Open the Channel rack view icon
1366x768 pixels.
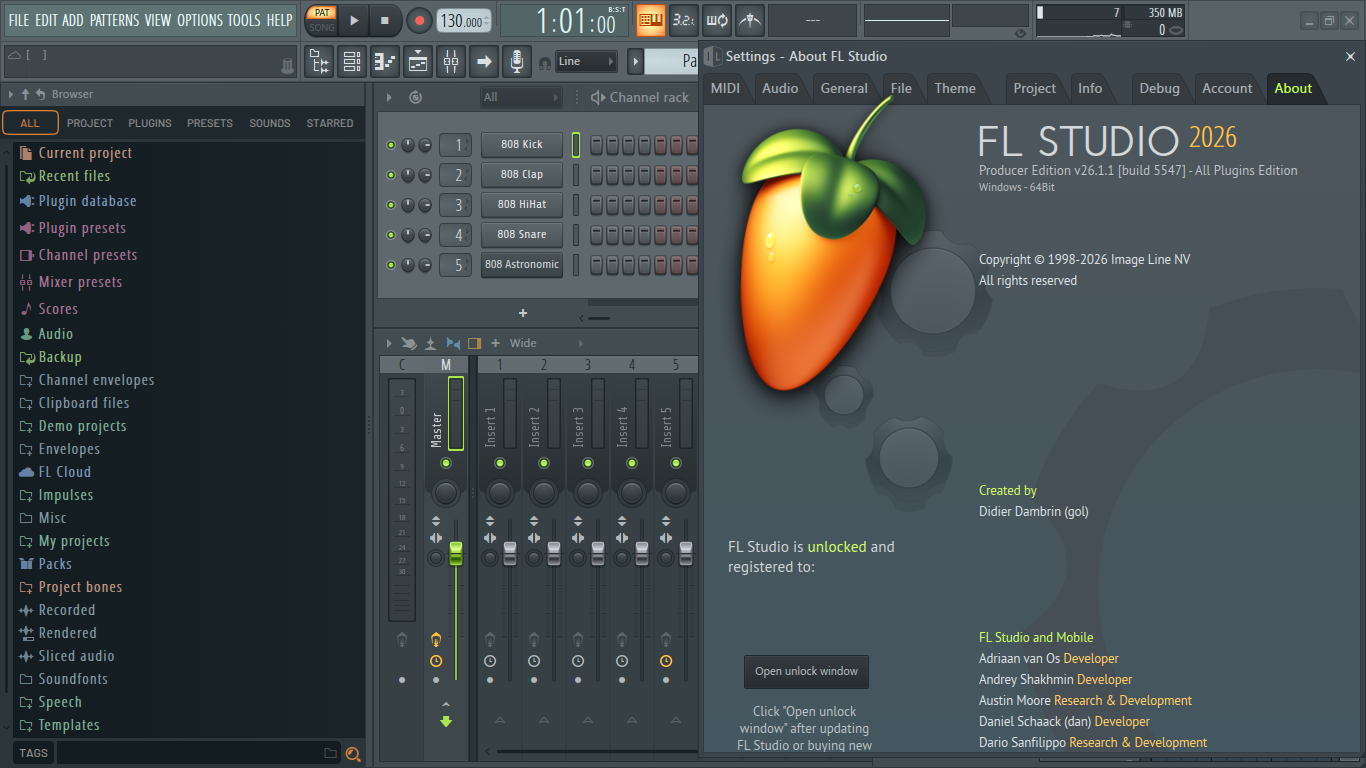(352, 62)
